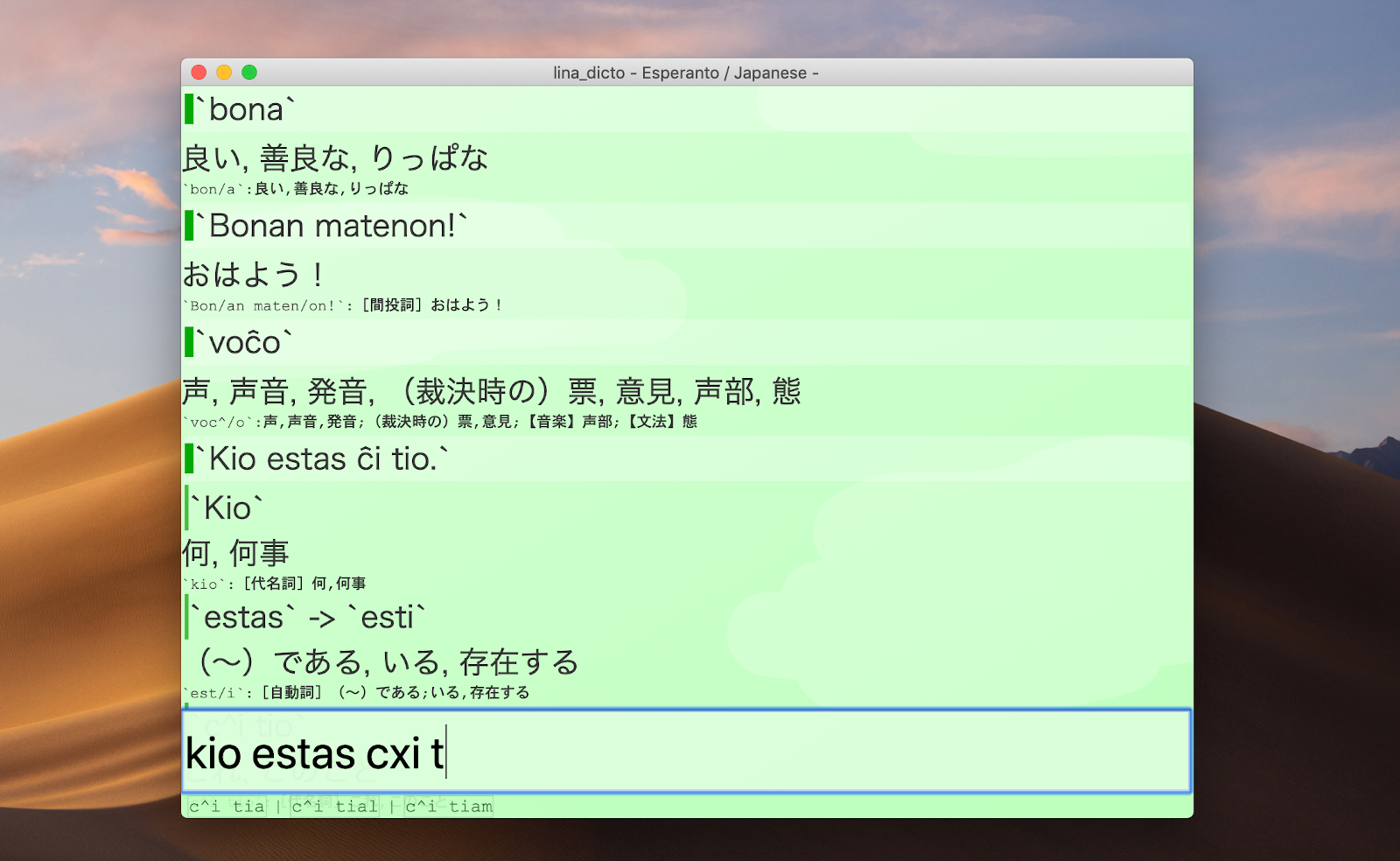Minimize the lina_dicto window
The width and height of the screenshot is (1400, 861).
[x=224, y=73]
